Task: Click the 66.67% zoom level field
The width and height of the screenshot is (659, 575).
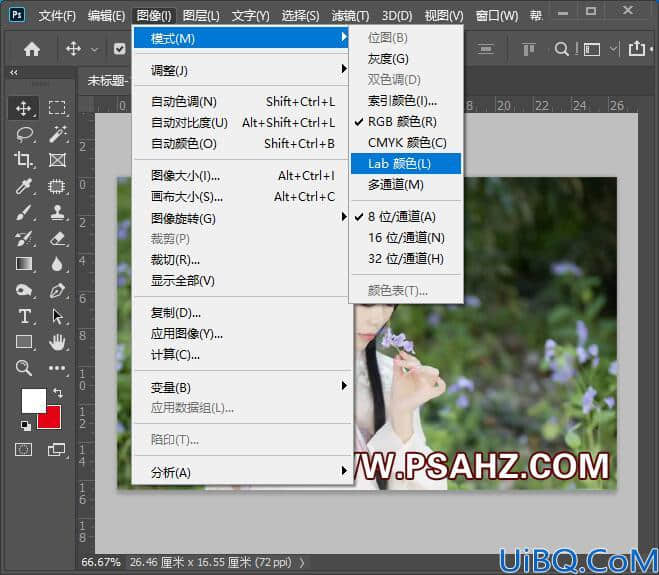Action: 101,563
